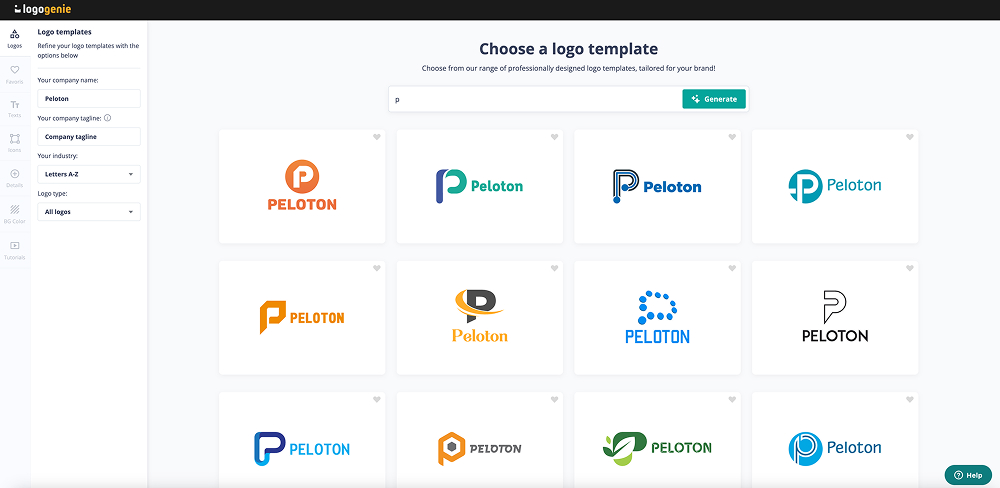
Task: Open the Details sidebar tab
Action: [15, 178]
